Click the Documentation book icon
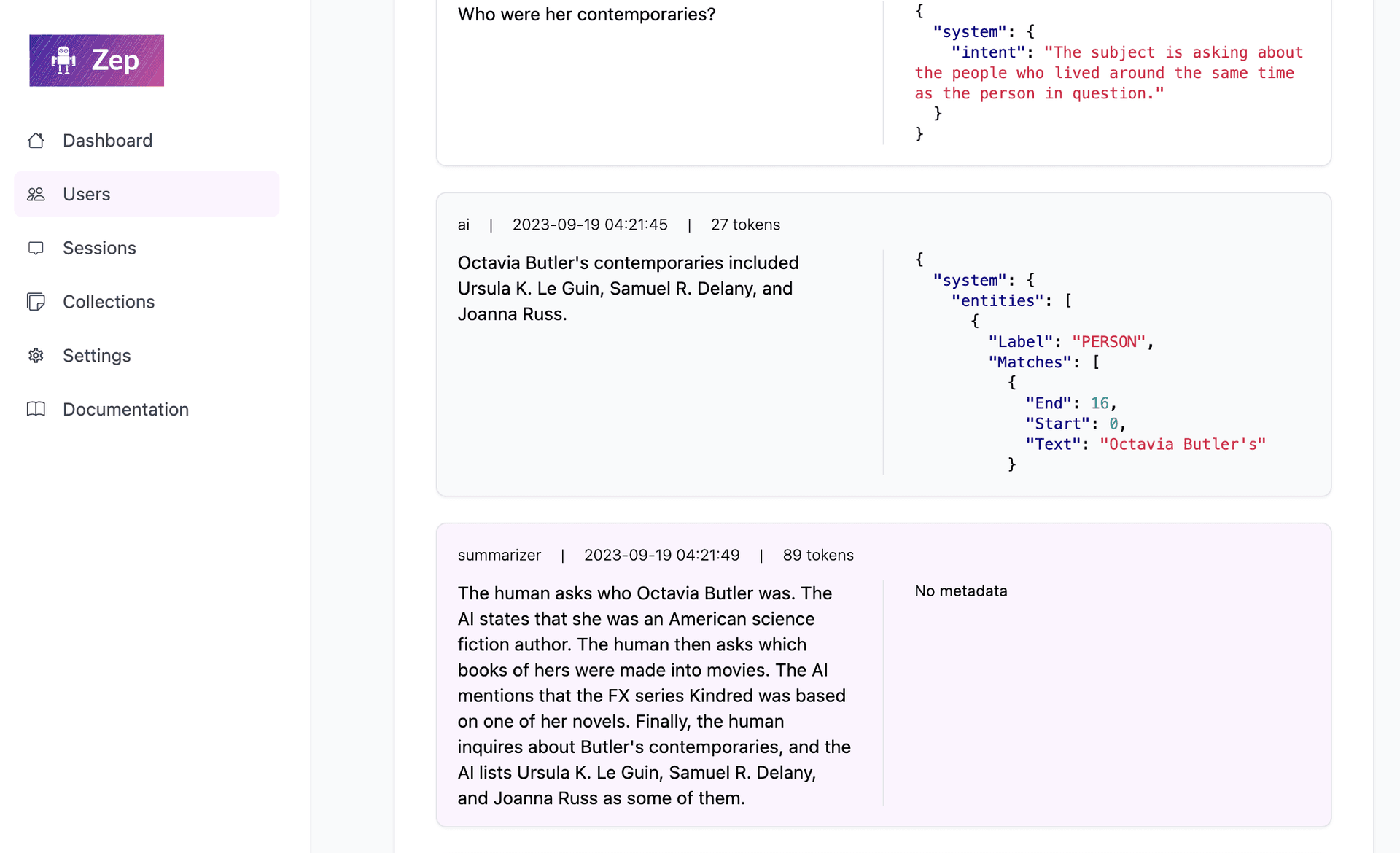 click(x=36, y=409)
